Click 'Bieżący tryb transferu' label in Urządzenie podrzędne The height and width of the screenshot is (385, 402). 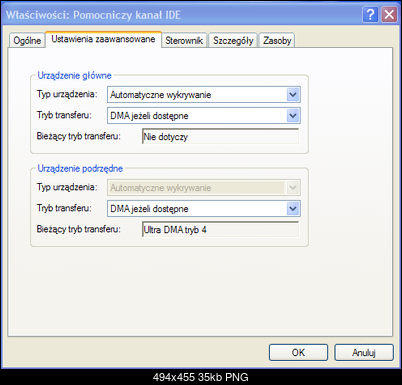[x=79, y=229]
